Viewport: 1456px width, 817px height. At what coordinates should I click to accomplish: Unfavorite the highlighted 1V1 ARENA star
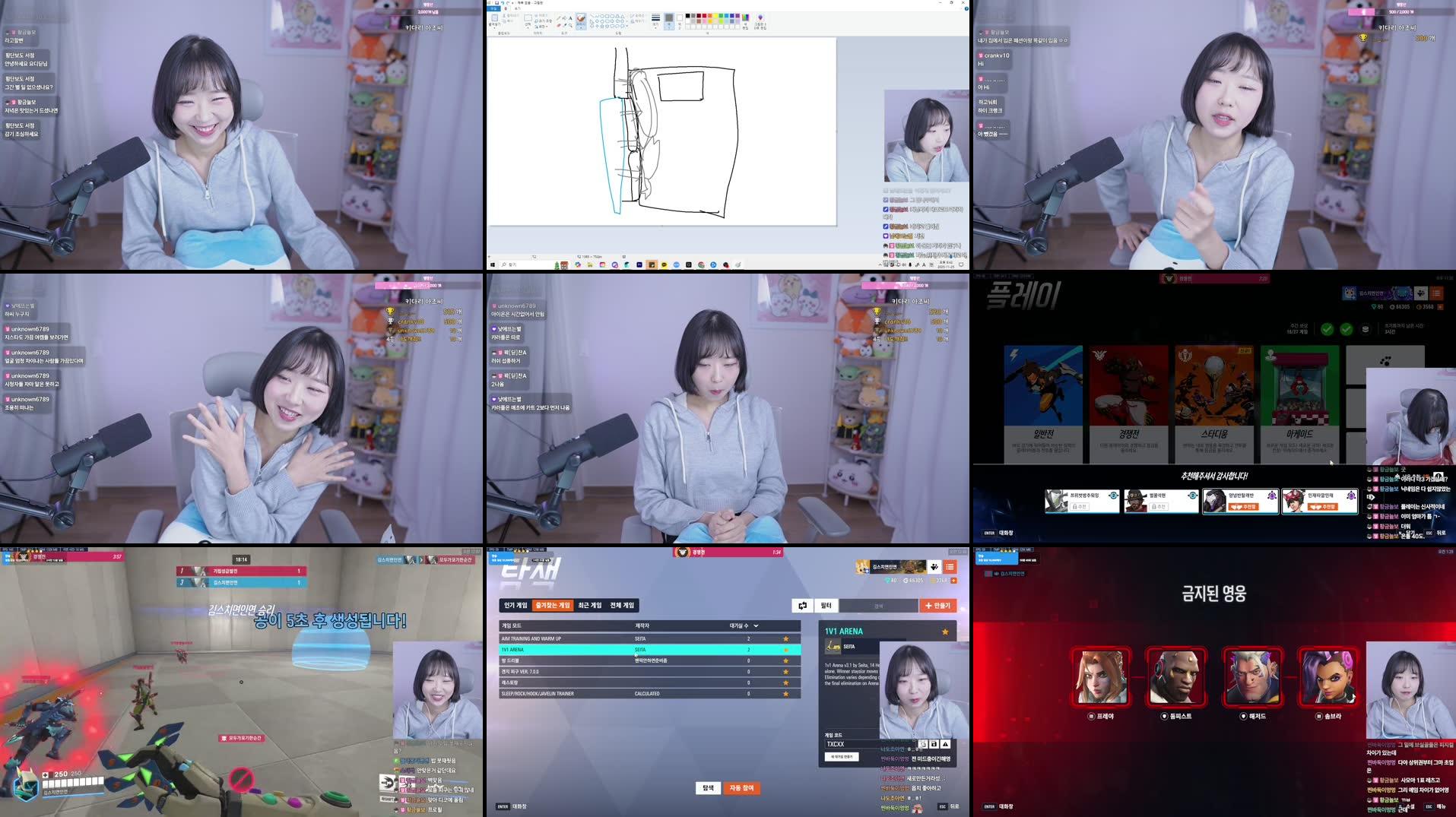pos(785,650)
